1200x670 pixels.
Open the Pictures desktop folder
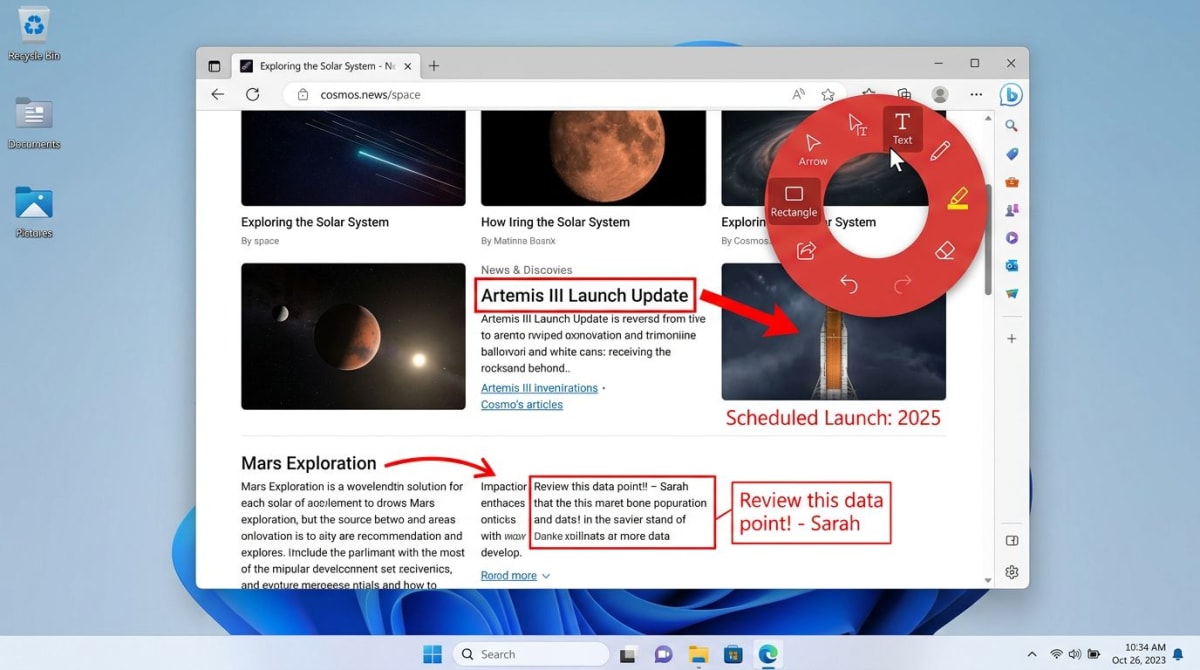(x=34, y=211)
